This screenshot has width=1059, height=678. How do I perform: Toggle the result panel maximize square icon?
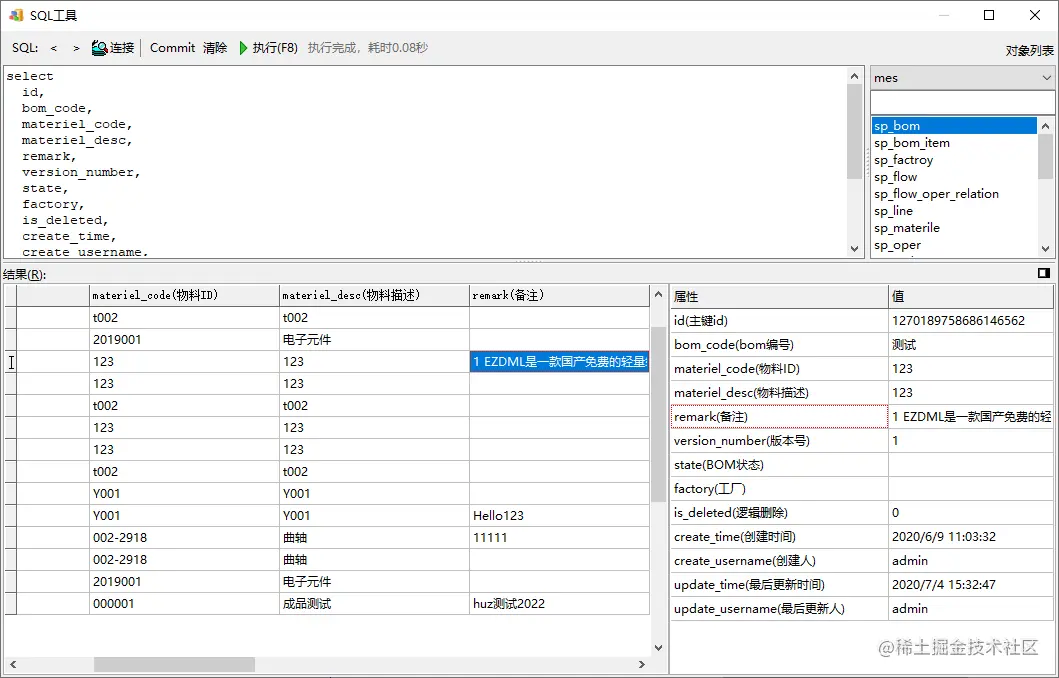[x=1043, y=273]
